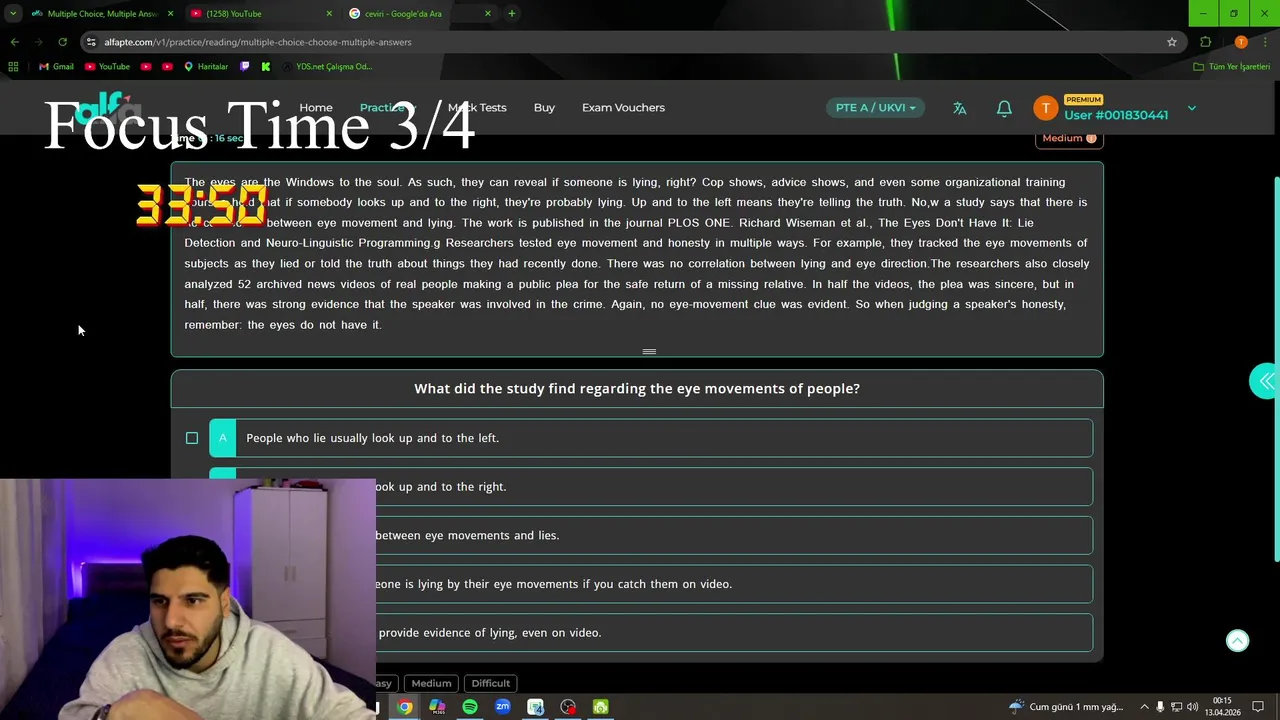Bookmark this page with star icon

point(1172,42)
